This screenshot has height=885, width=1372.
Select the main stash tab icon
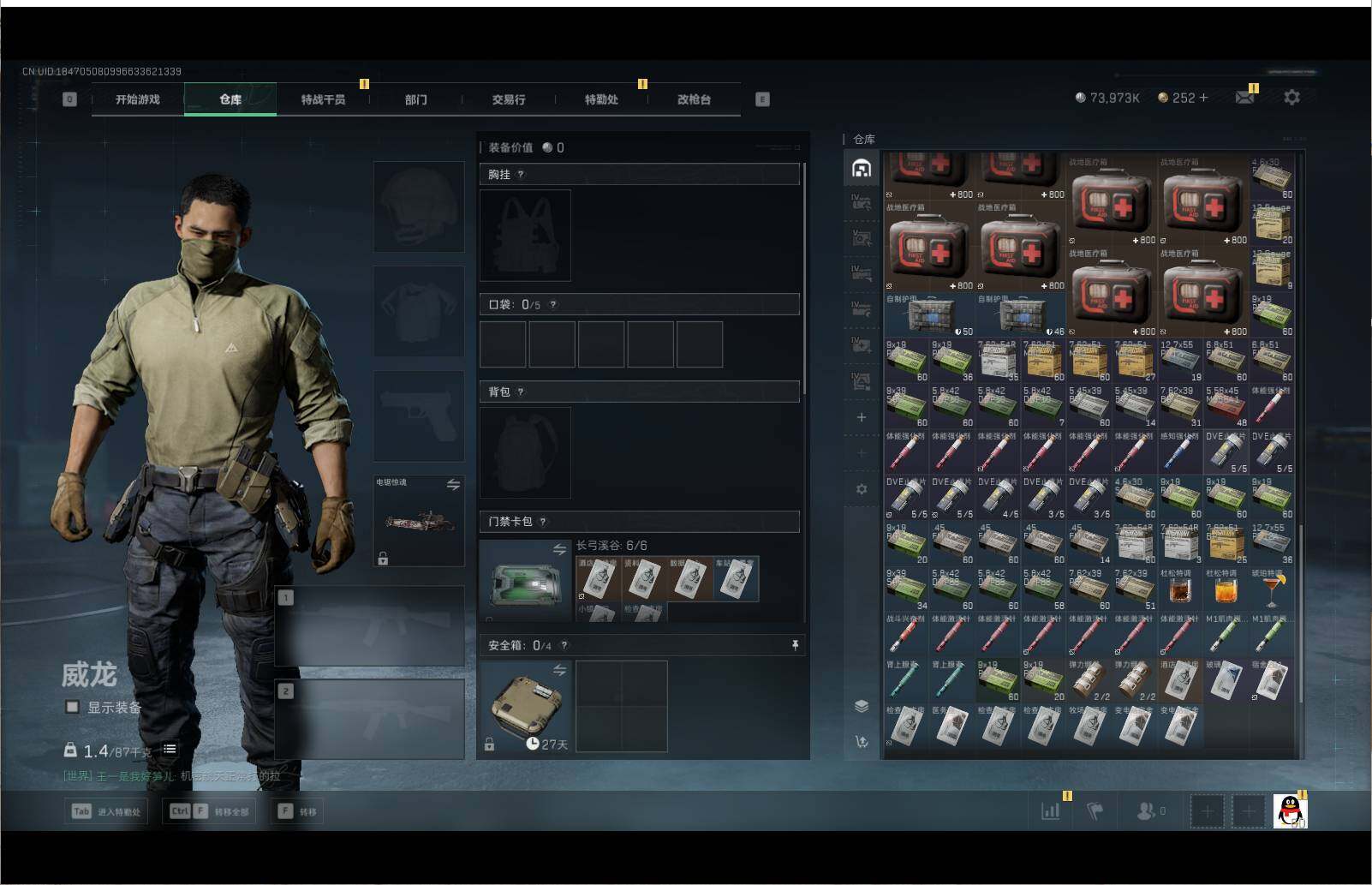coord(862,168)
